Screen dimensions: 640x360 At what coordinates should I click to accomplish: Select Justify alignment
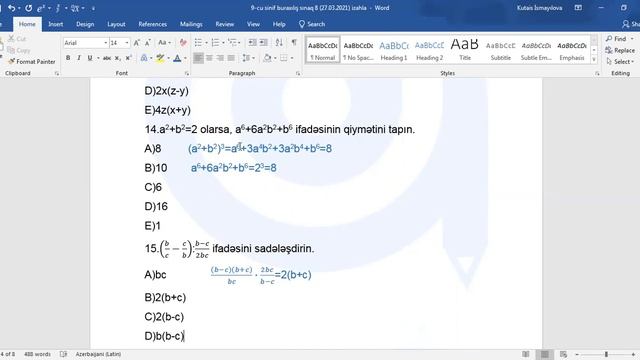pos(231,58)
